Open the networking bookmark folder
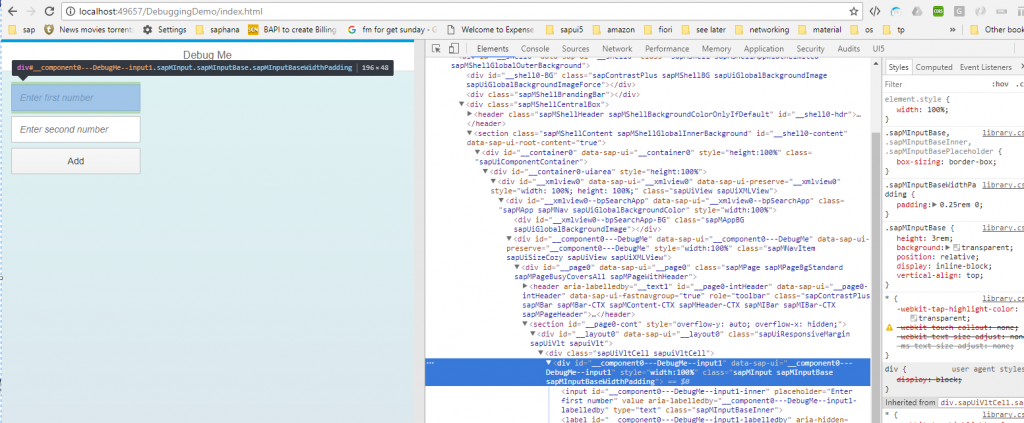The width and height of the screenshot is (1024, 423). [762, 29]
